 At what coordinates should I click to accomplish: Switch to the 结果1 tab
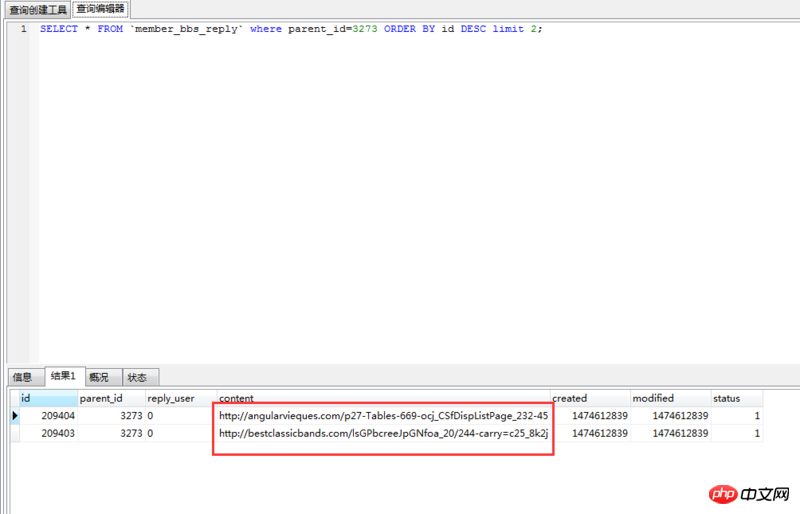[63, 376]
